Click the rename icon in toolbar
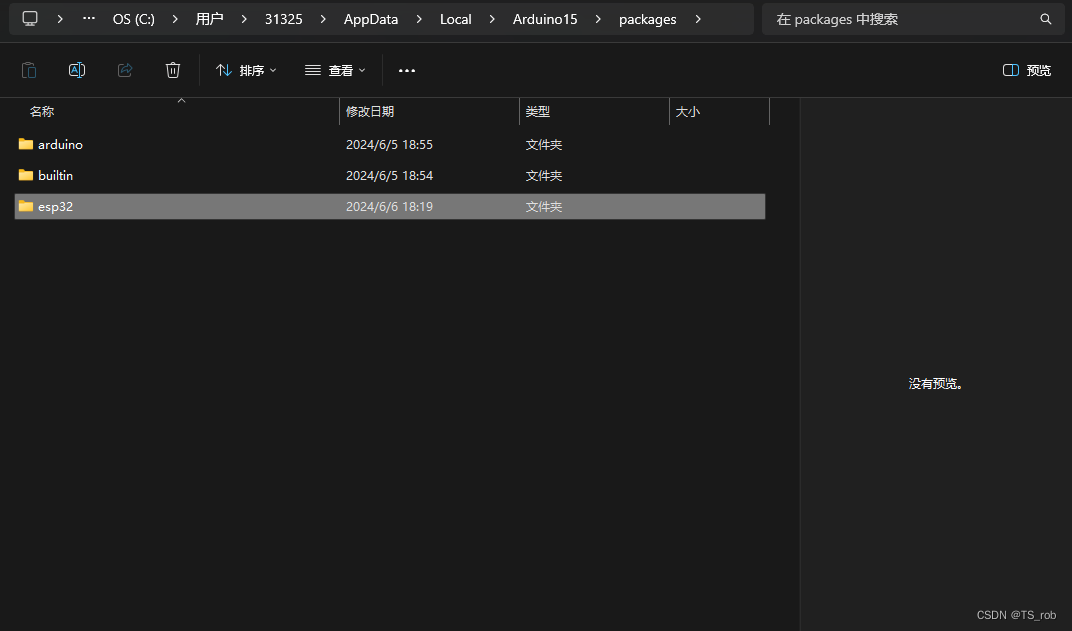 (x=77, y=70)
